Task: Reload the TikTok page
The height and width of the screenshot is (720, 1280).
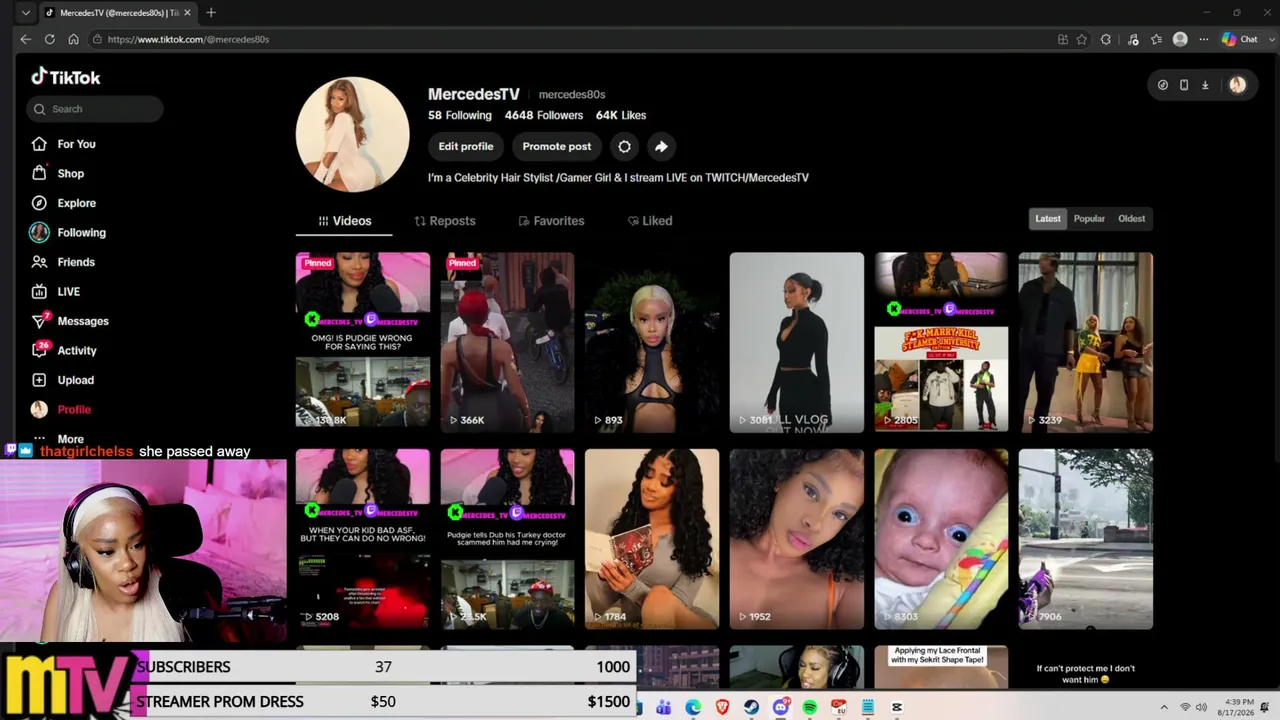Action: click(49, 39)
